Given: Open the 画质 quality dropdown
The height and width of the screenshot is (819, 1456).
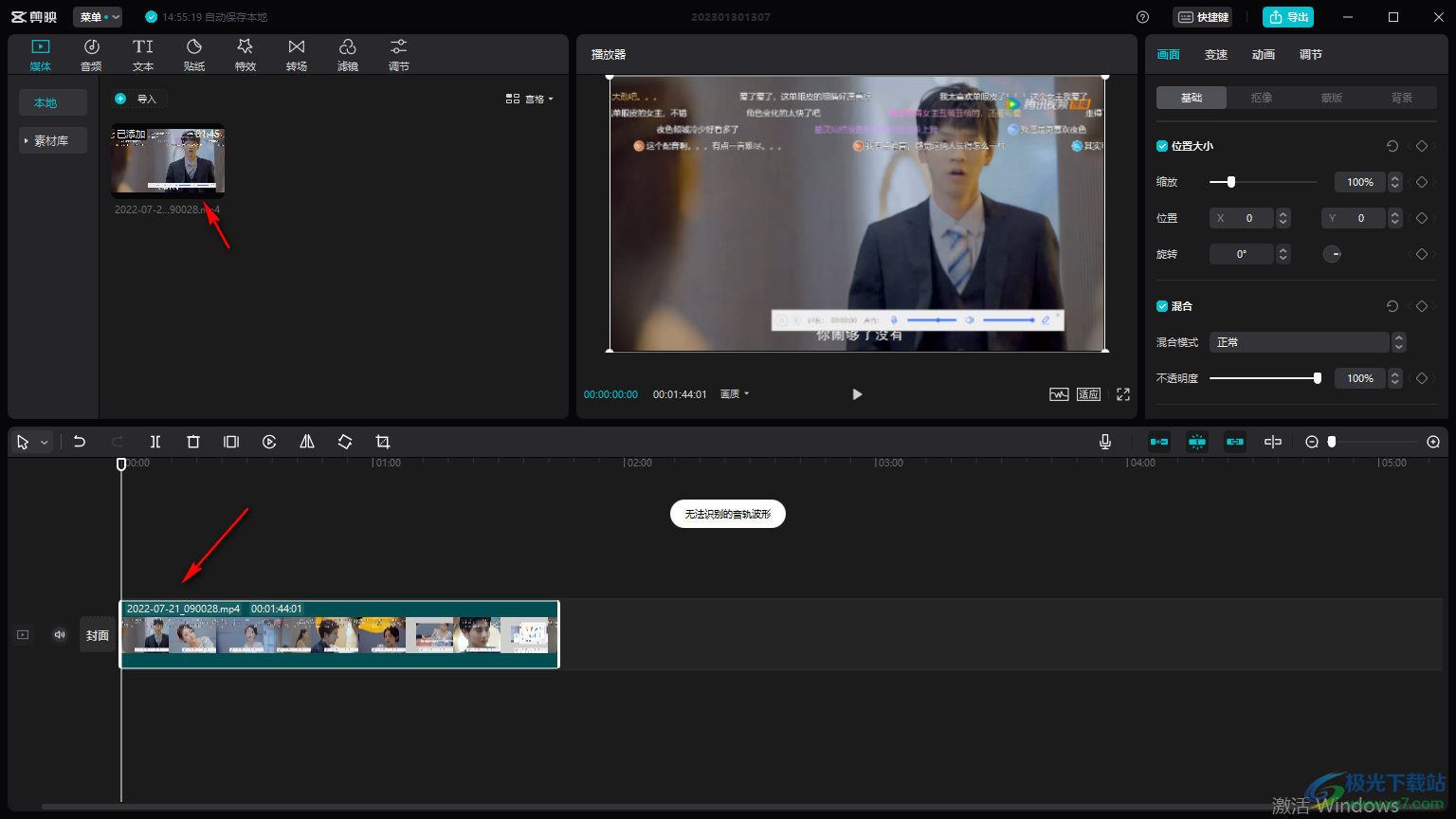Looking at the screenshot, I should tap(735, 394).
